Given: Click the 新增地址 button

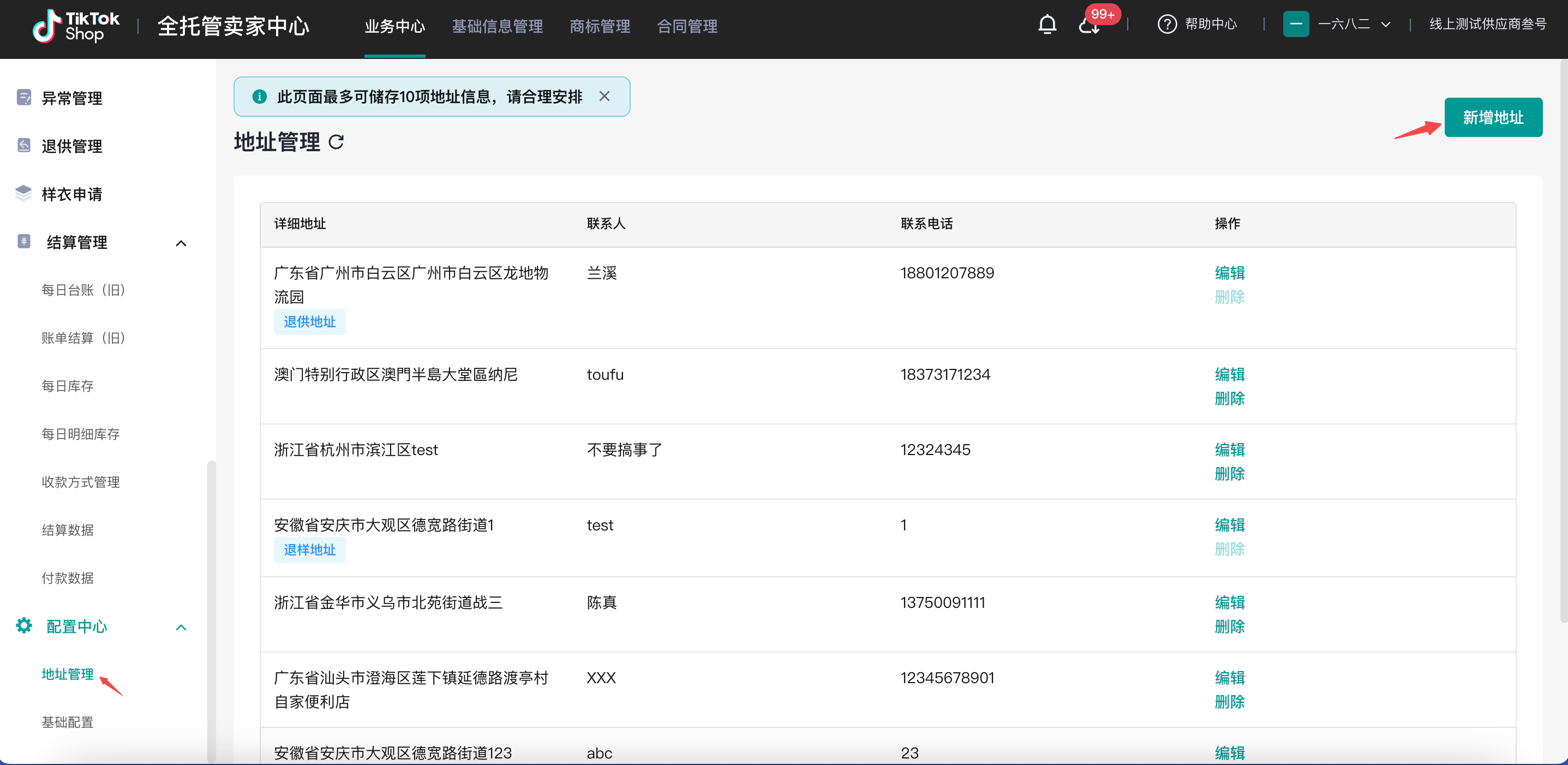Looking at the screenshot, I should click(x=1493, y=117).
